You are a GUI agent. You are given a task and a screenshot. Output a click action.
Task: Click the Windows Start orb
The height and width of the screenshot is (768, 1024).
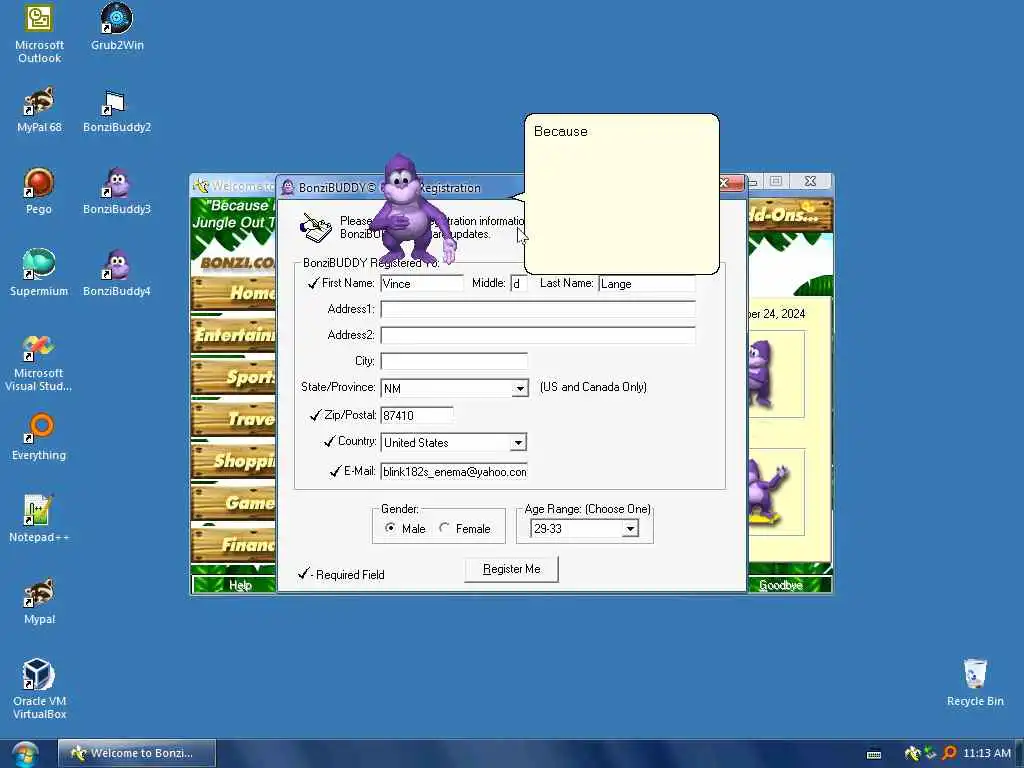(25, 754)
